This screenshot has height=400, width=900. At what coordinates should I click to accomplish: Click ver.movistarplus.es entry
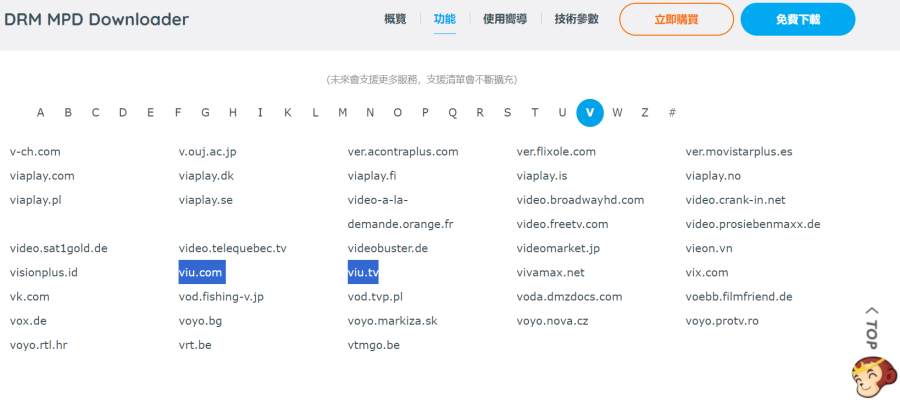[x=739, y=152]
